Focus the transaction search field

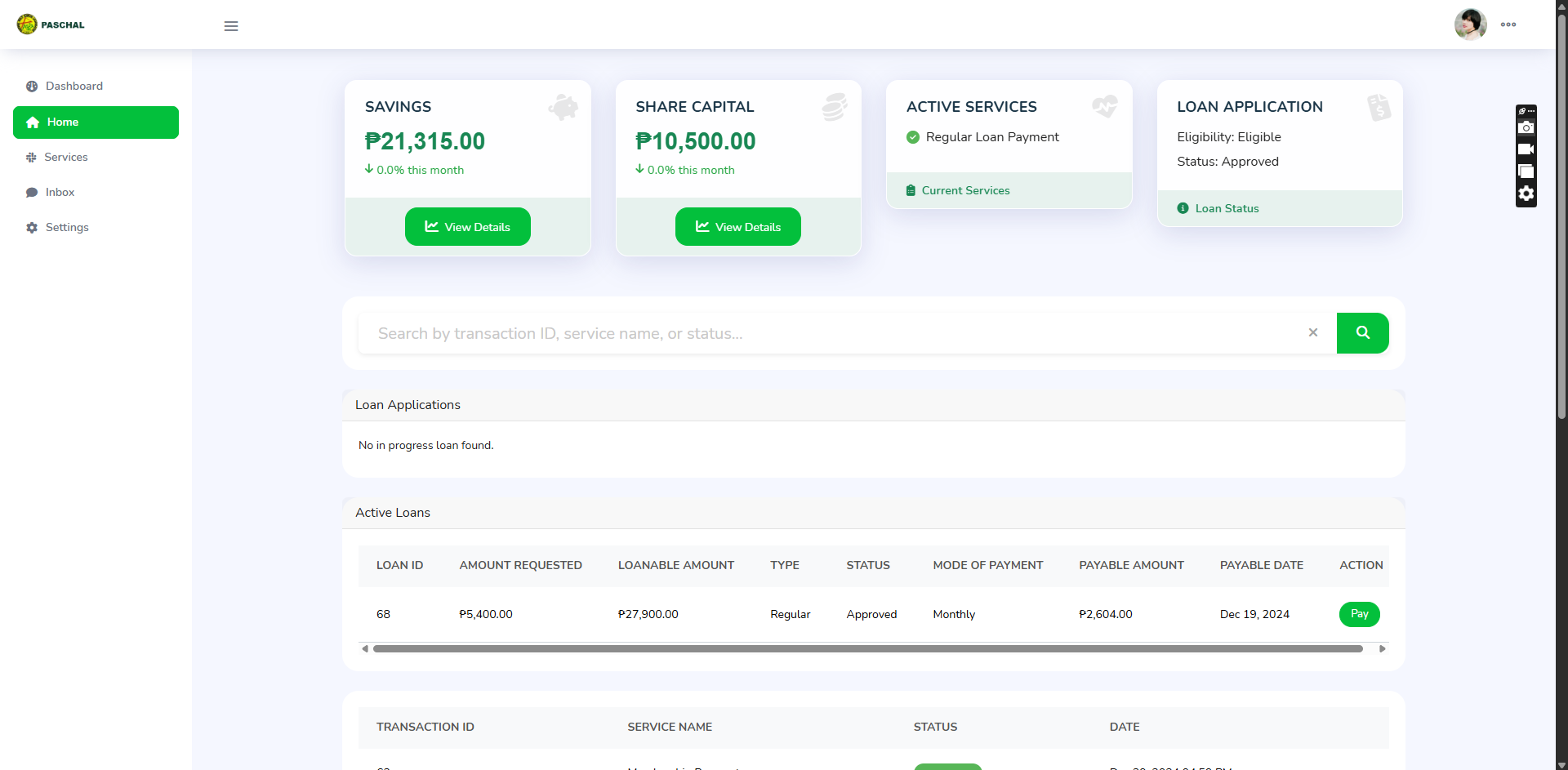tap(831, 333)
